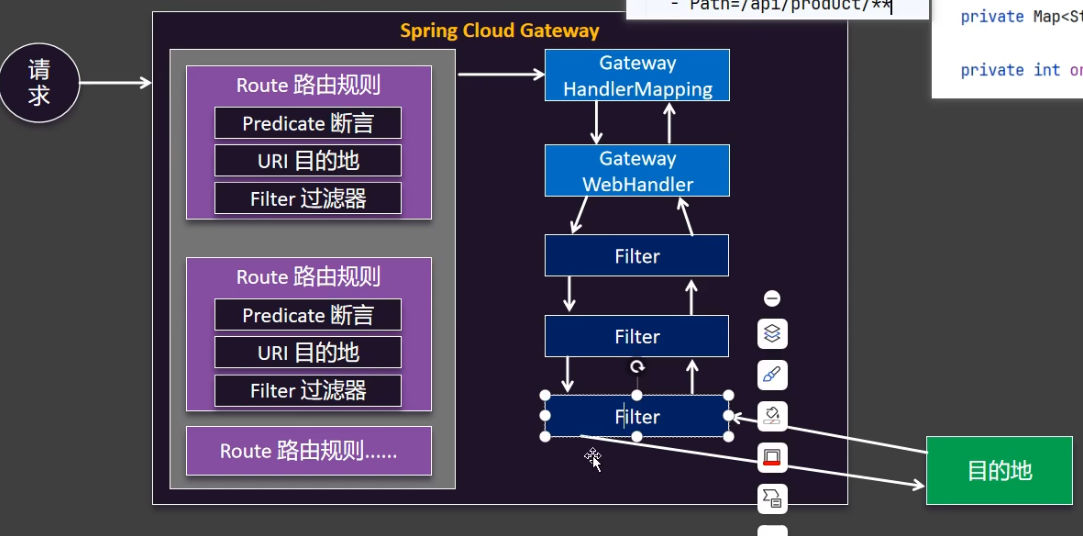The image size is (1083, 536).
Task: Collapse the floating shape toolbar with minus button
Action: 772,298
